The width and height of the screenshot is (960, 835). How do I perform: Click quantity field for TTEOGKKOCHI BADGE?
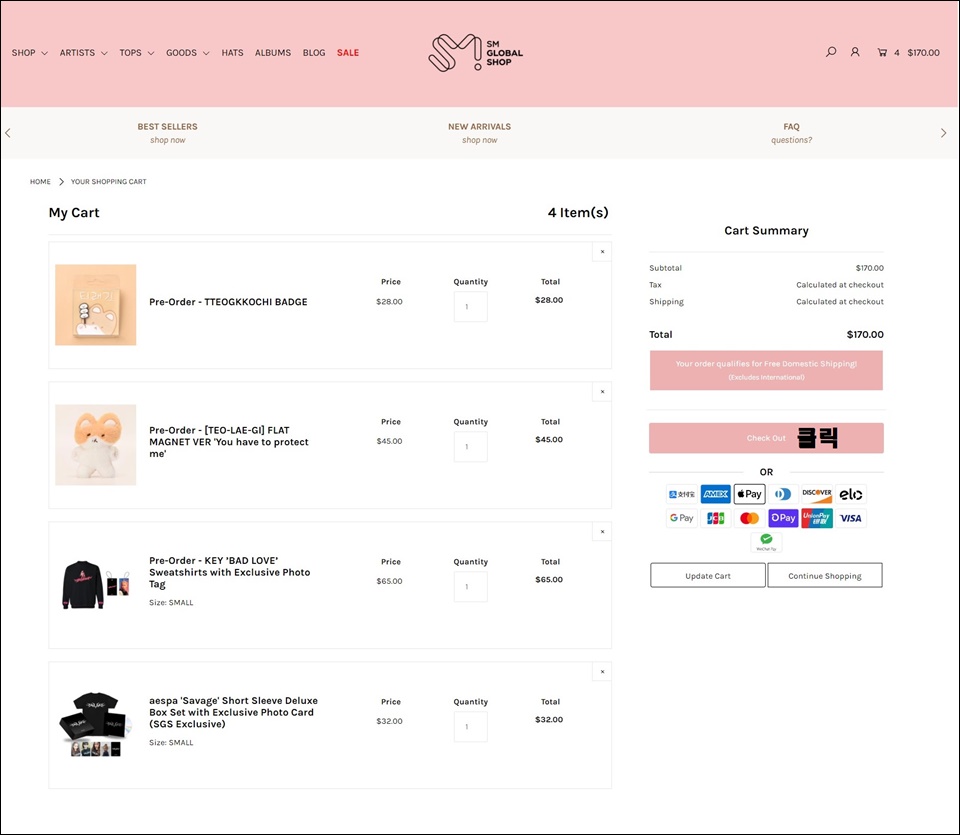pyautogui.click(x=471, y=307)
